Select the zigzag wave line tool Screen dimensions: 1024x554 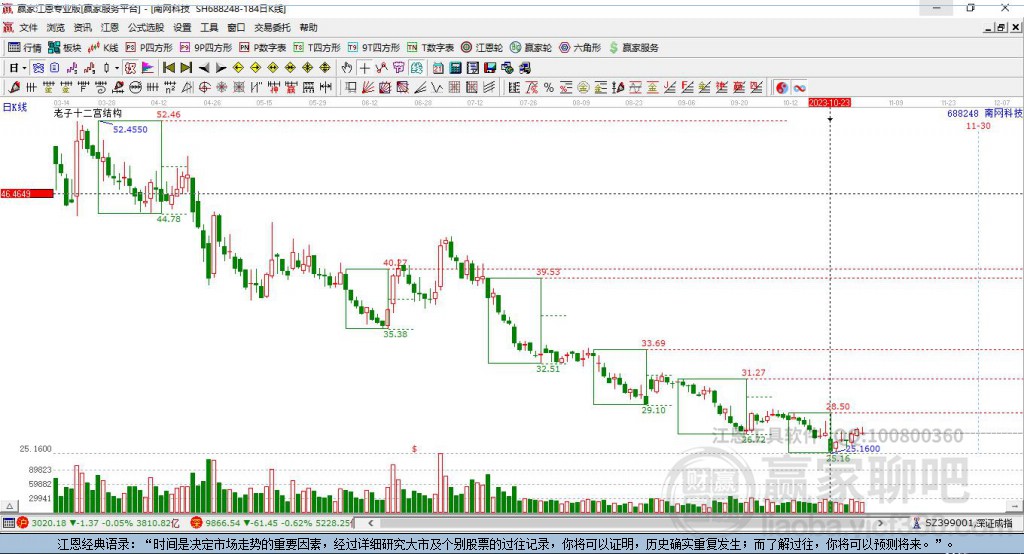[436, 88]
